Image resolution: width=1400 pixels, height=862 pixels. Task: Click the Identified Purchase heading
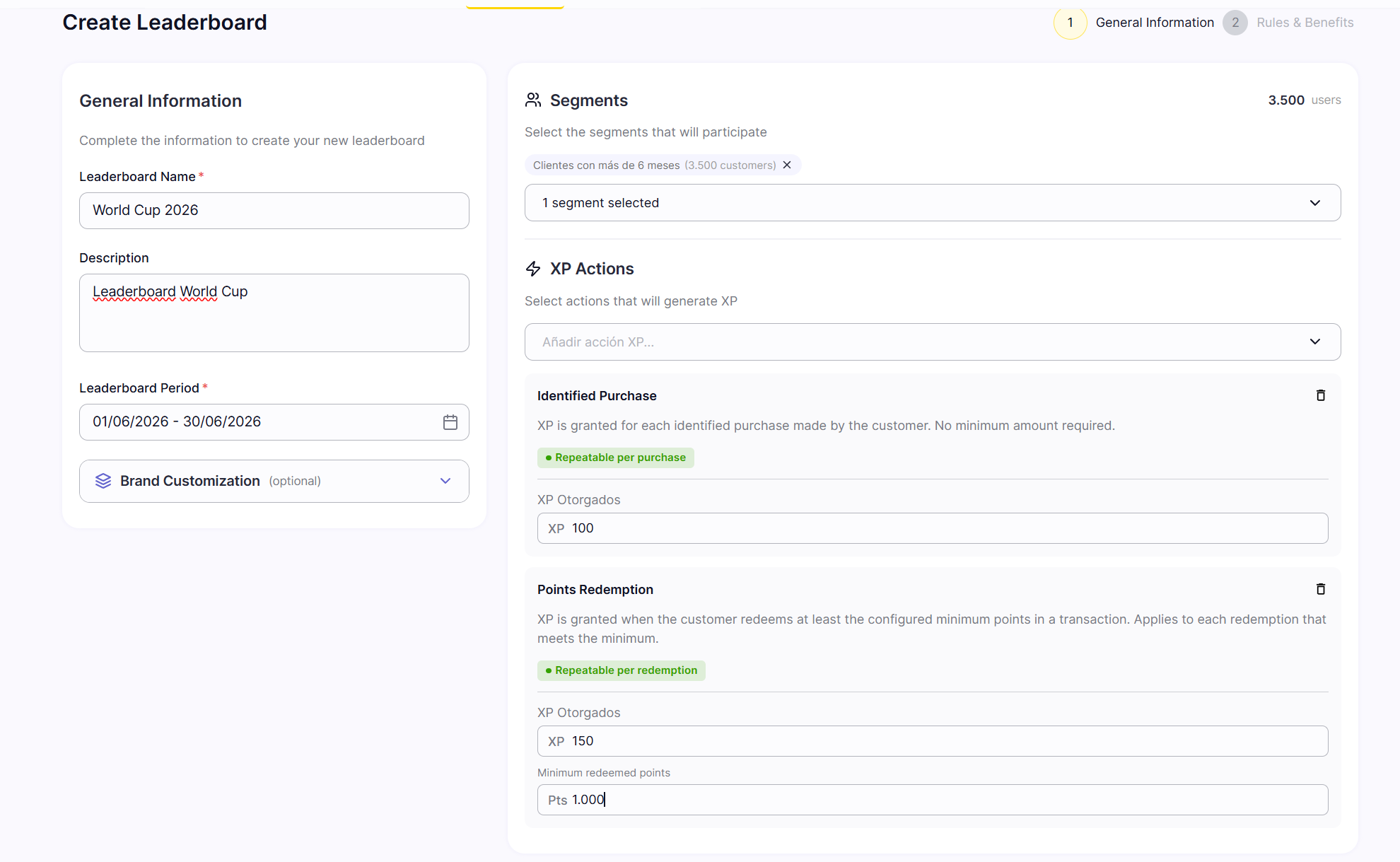(x=597, y=396)
